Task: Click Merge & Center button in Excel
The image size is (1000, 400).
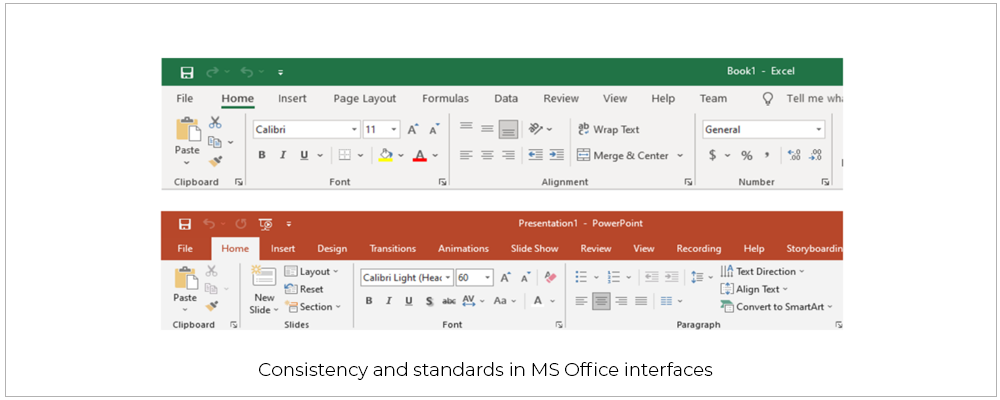Action: [x=624, y=155]
